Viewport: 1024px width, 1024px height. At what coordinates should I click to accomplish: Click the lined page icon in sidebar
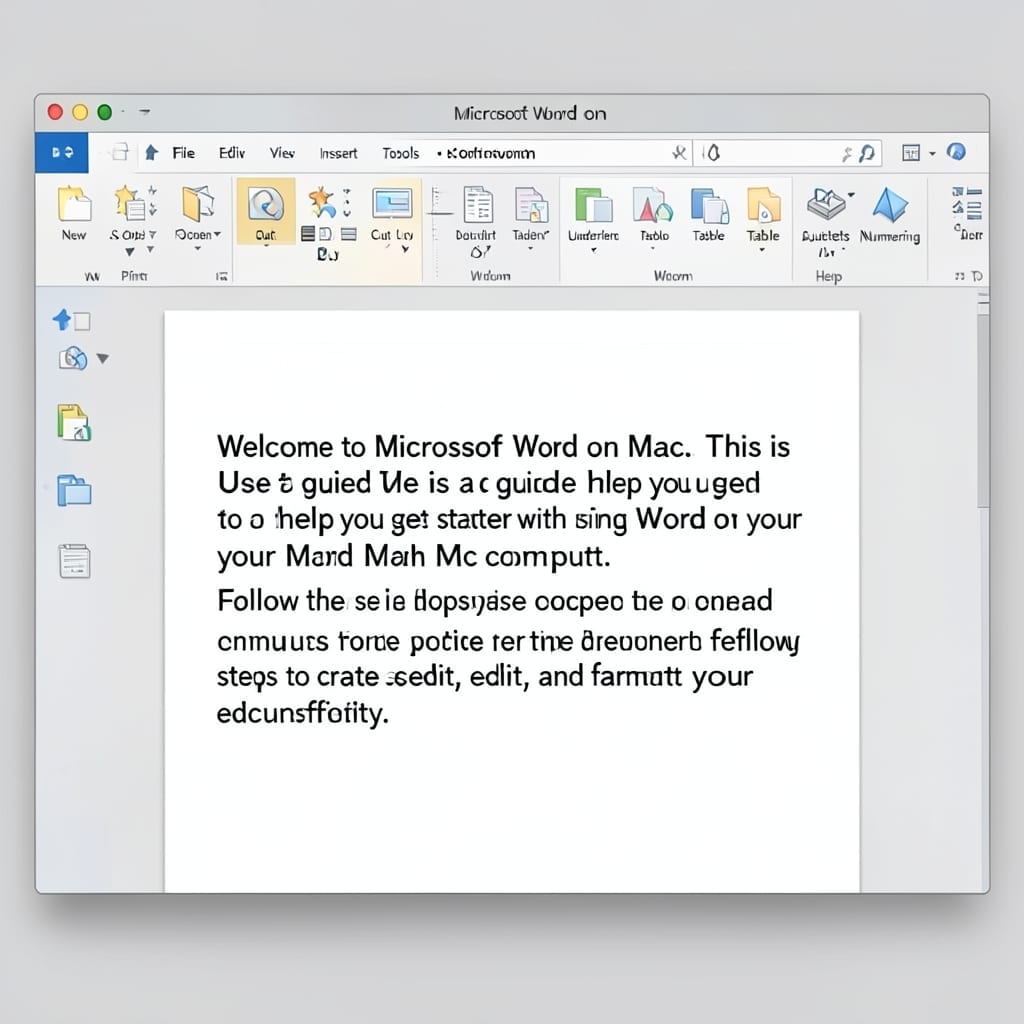[75, 561]
